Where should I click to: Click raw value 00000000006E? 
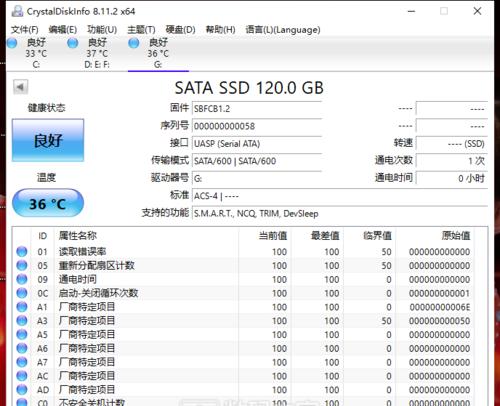(440, 307)
